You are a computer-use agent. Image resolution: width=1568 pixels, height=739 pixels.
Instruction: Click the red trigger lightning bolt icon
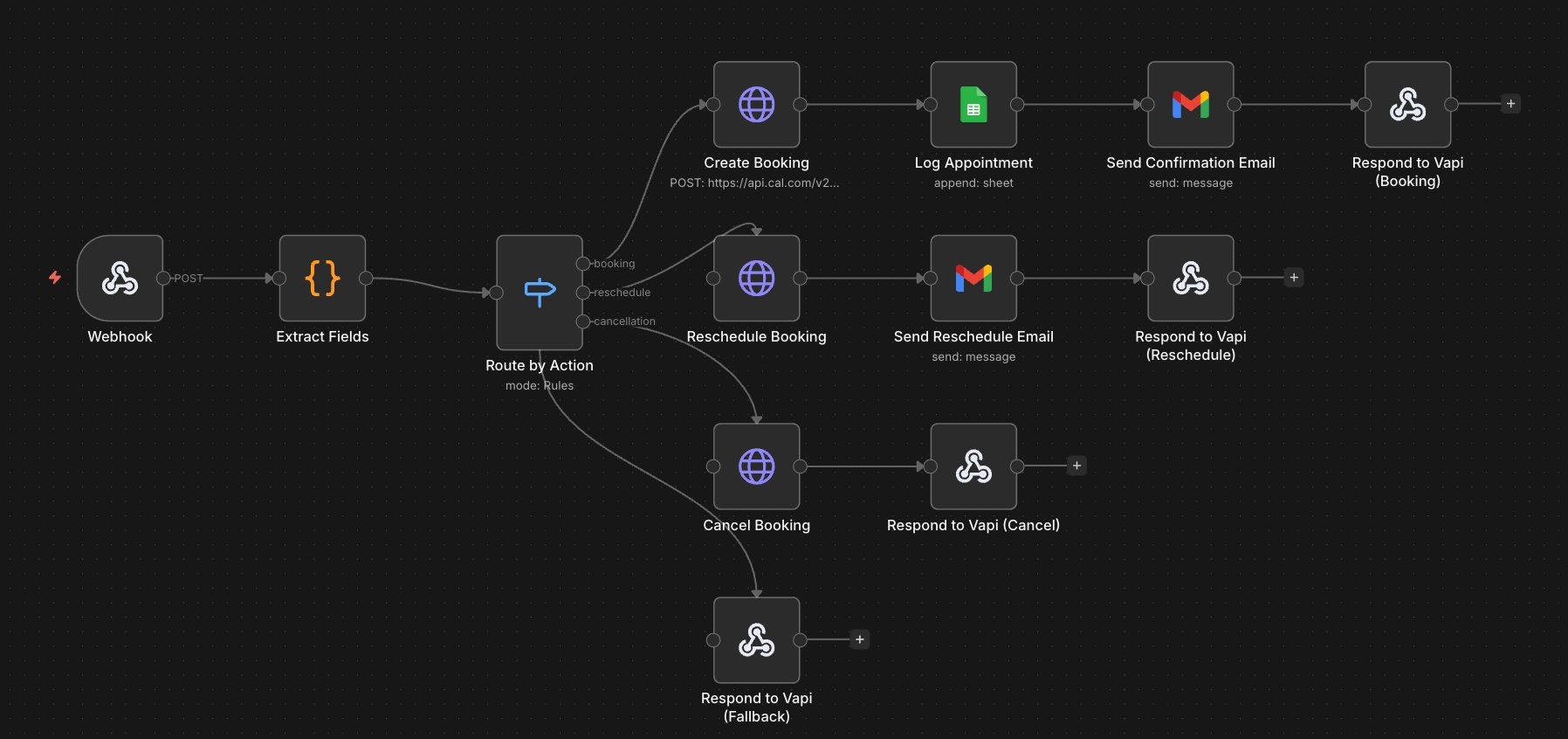(x=55, y=278)
